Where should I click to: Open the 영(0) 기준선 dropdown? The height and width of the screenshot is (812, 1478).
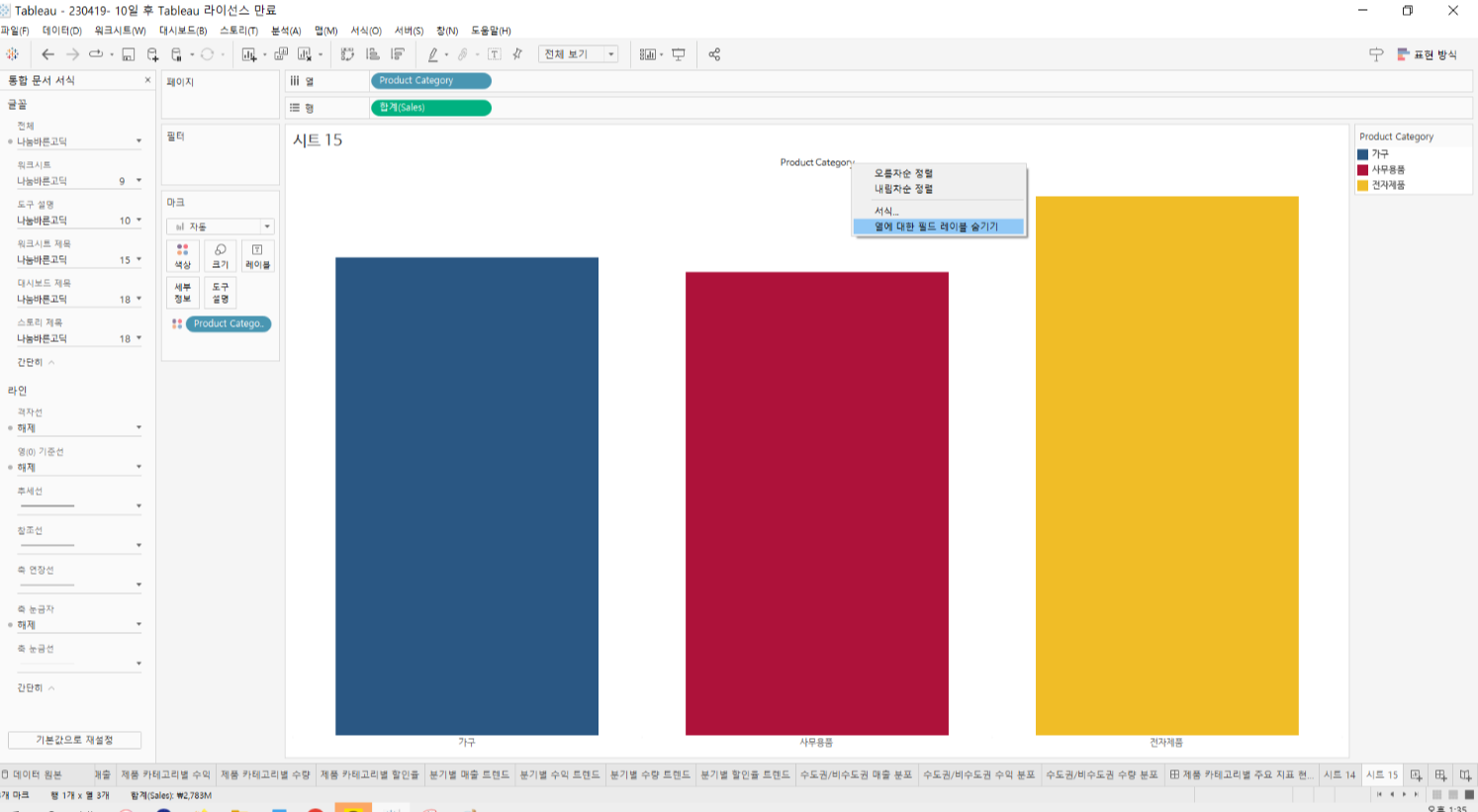click(79, 468)
